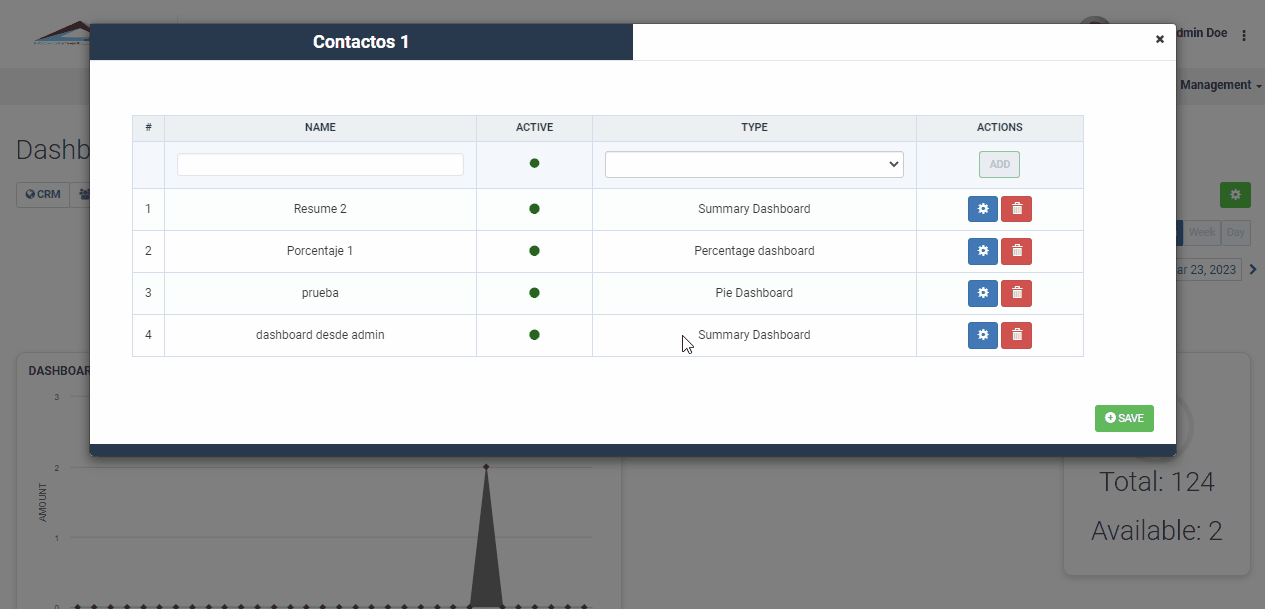Open settings for prueba dashboard
Screen dimensions: 1265x609
[982, 293]
